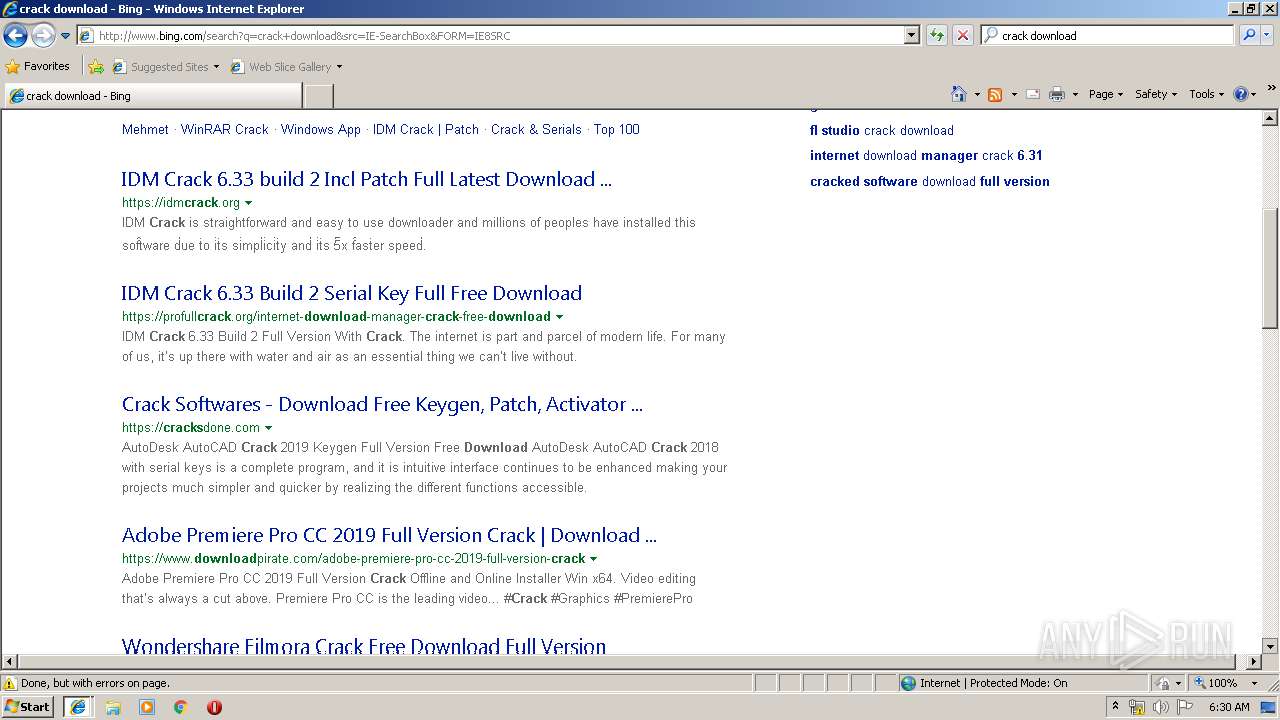Click the Home icon in command bar
Image resolution: width=1280 pixels, height=720 pixels.
pyautogui.click(x=958, y=94)
